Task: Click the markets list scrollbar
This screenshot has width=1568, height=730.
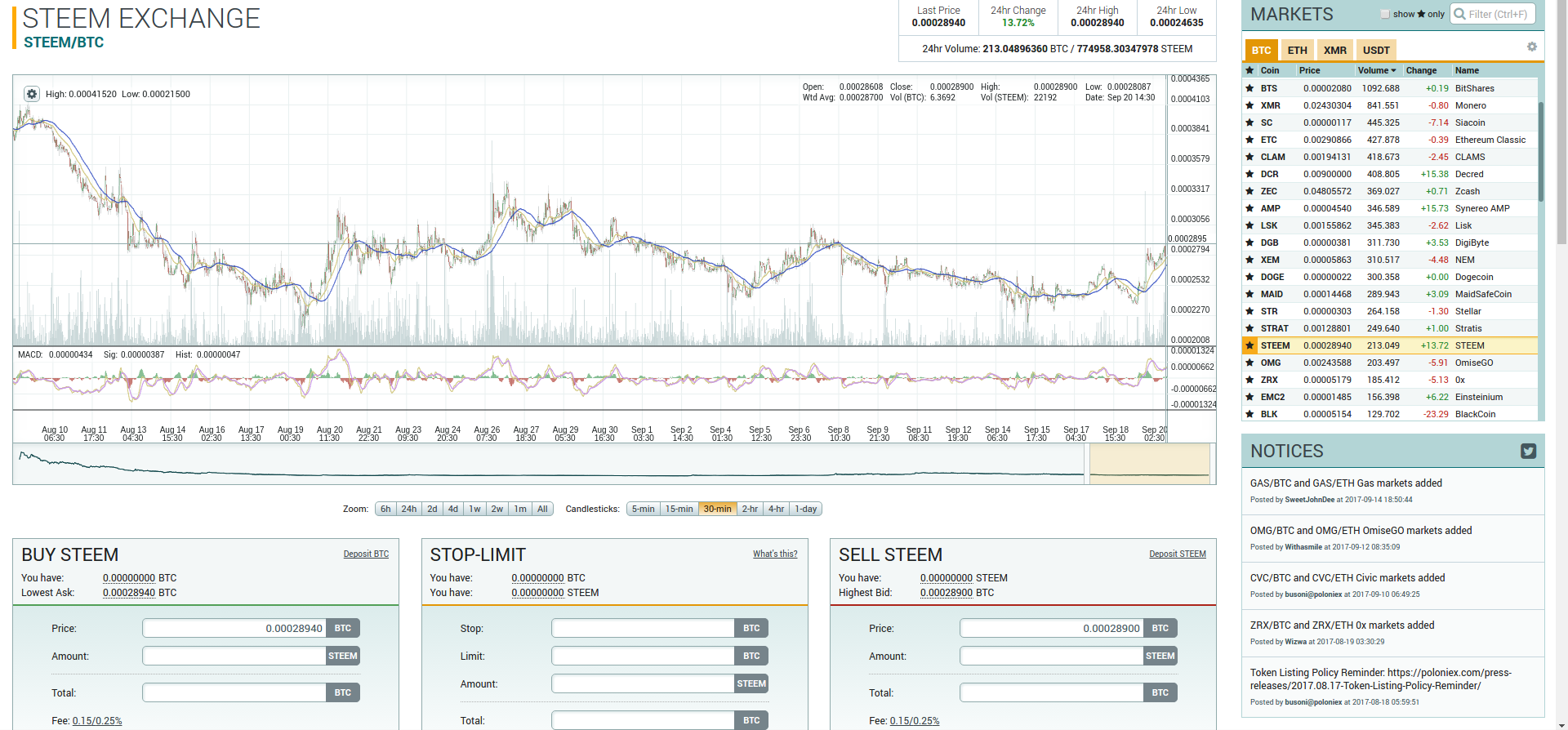Action: 1541,151
